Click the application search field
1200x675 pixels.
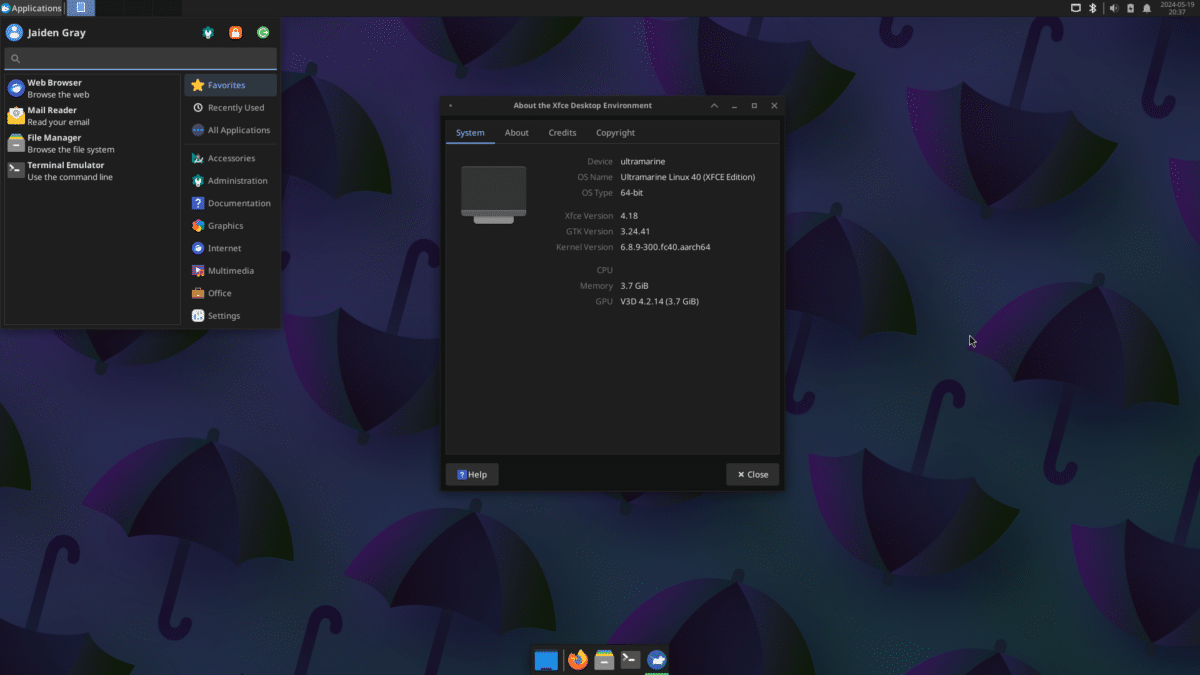click(140, 58)
